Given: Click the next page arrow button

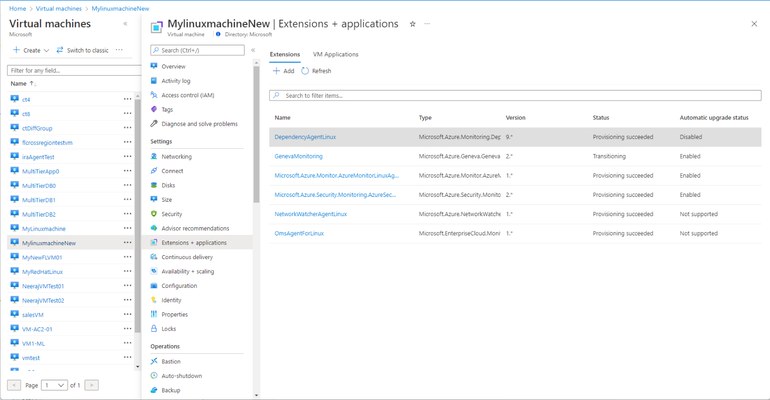Looking at the screenshot, I should point(91,385).
